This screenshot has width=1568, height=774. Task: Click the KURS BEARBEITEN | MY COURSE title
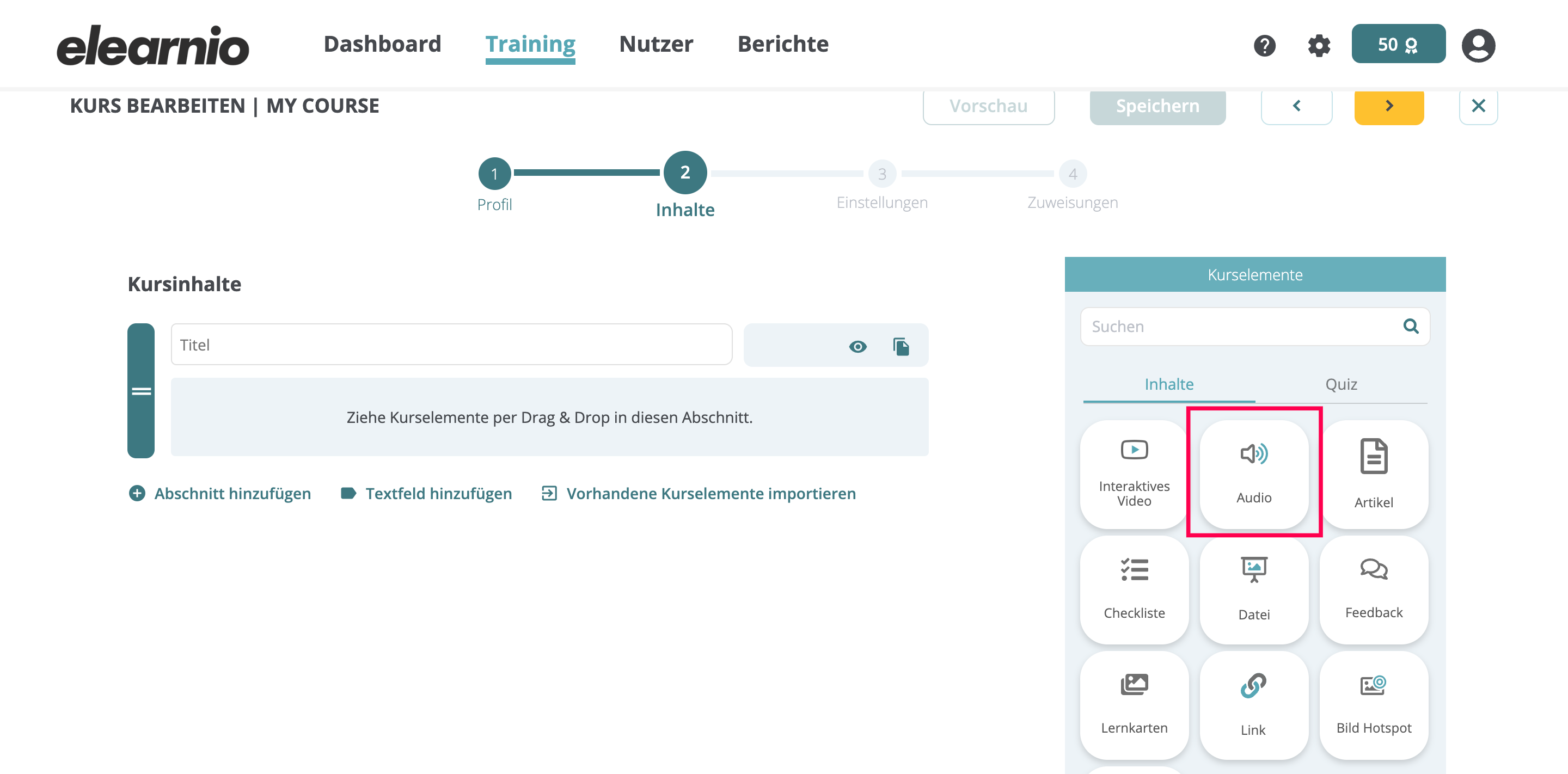(225, 106)
